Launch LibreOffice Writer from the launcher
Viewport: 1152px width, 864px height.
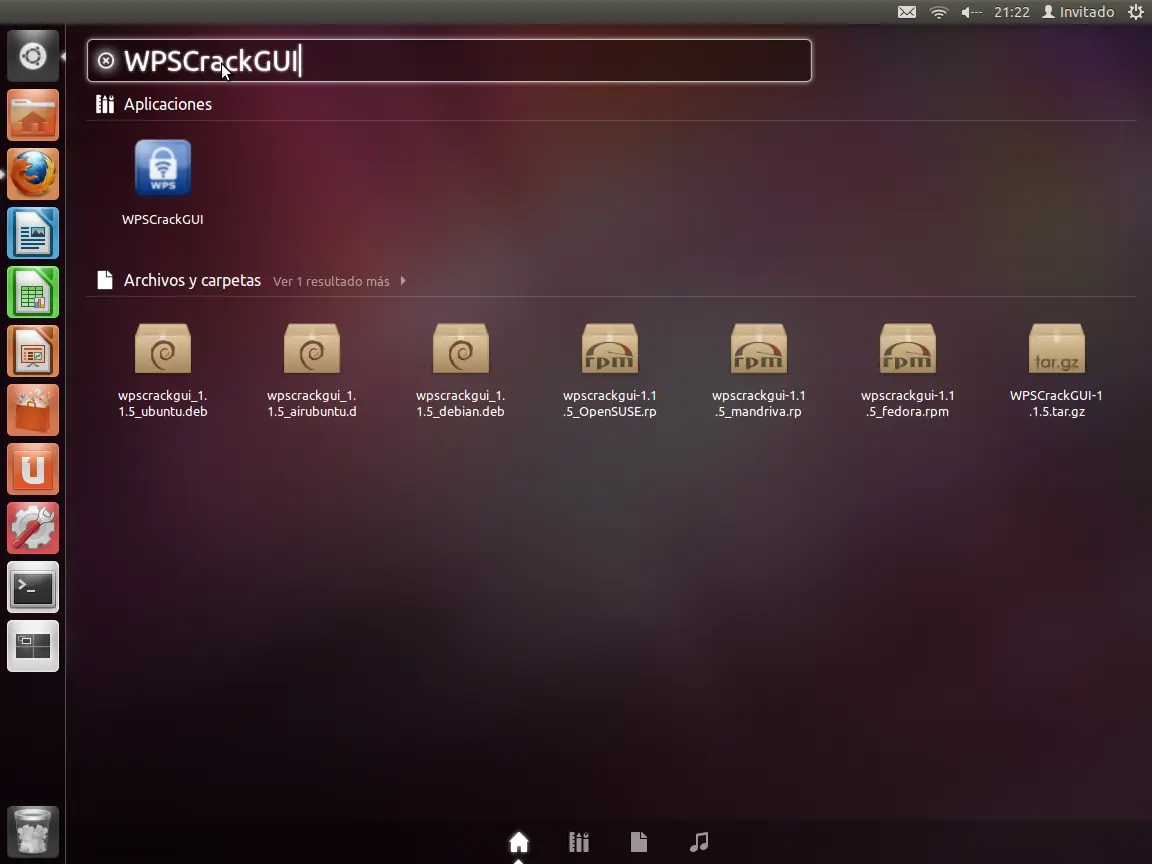coord(33,234)
